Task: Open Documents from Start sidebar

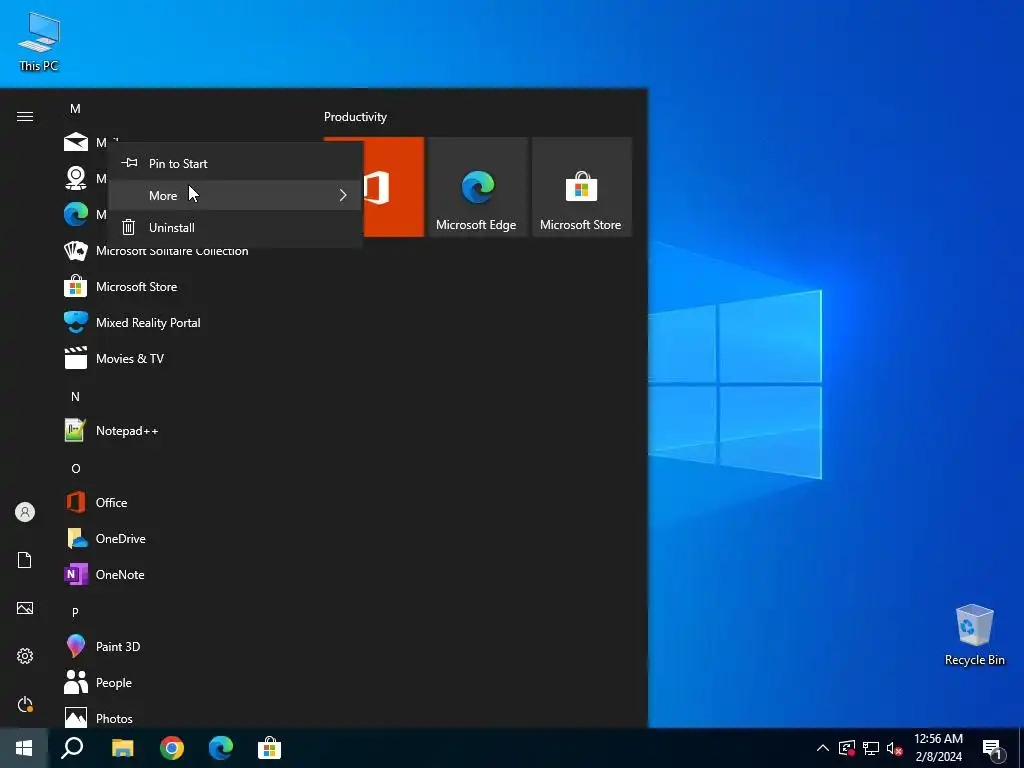Action: [25, 560]
